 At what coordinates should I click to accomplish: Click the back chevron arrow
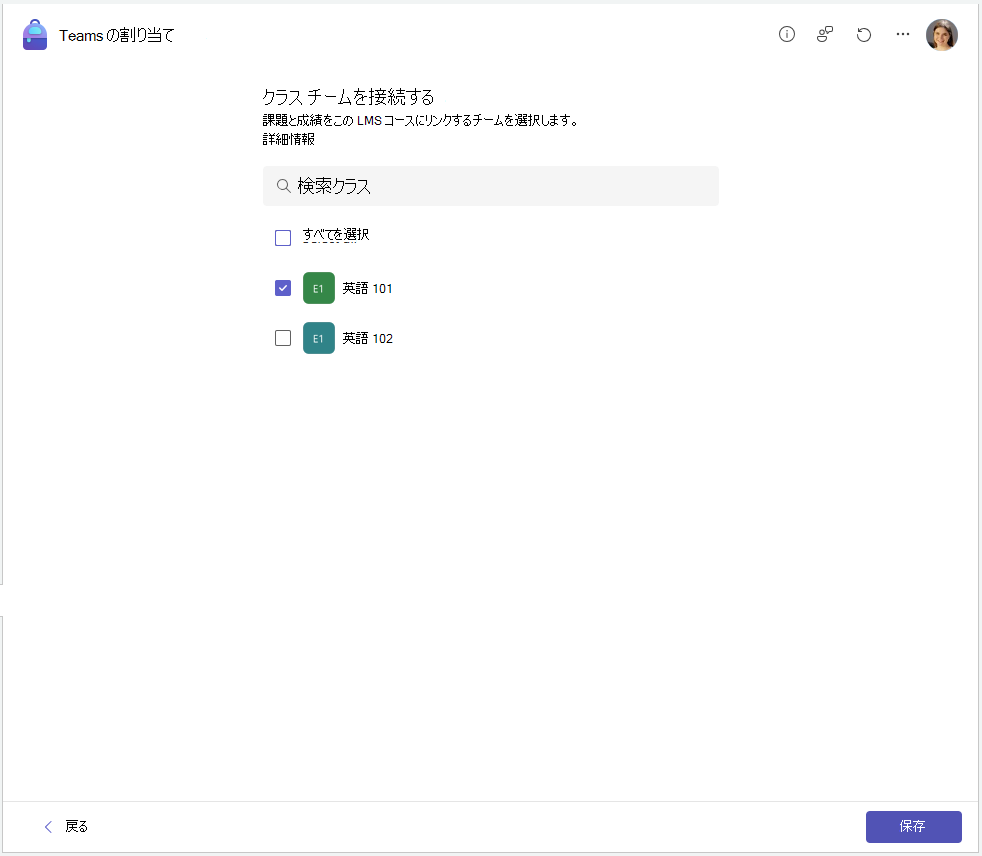point(48,827)
